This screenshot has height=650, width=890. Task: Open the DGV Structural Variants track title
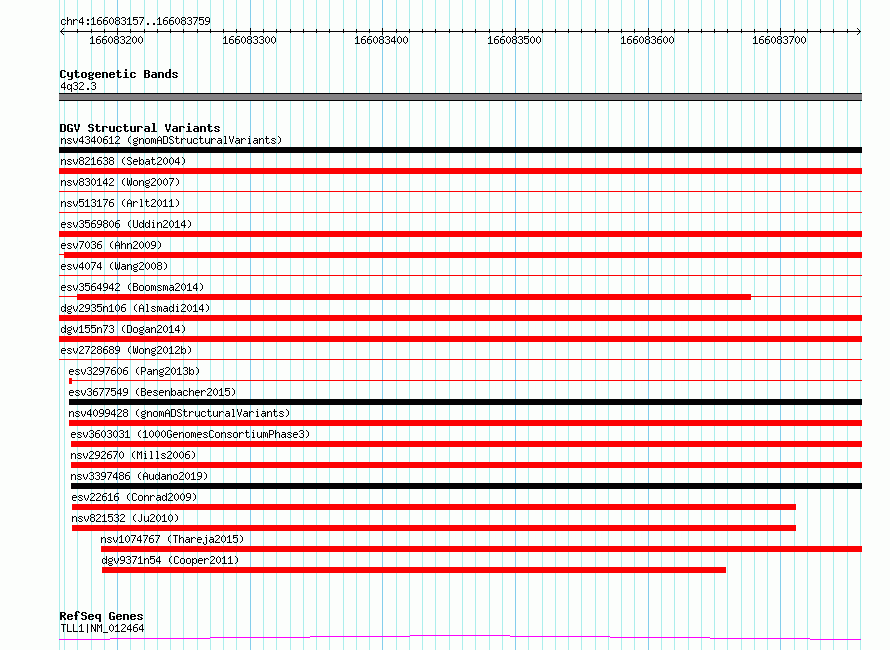pos(140,128)
